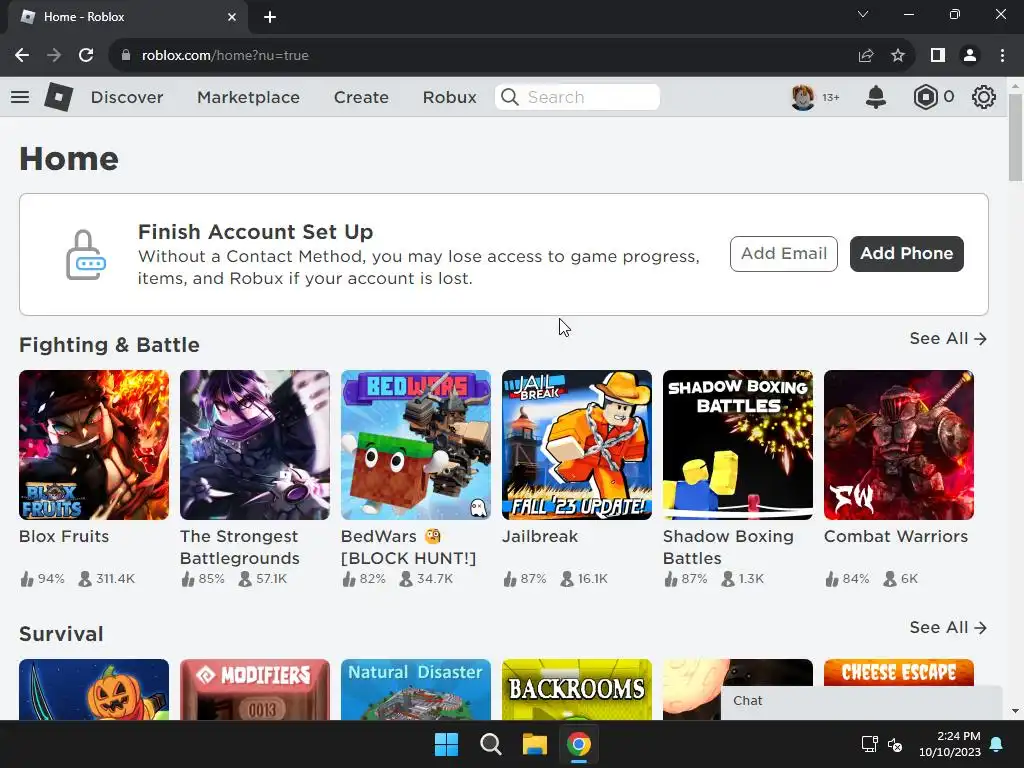Reload the page with refresh icon
Viewport: 1024px width, 768px height.
point(86,56)
